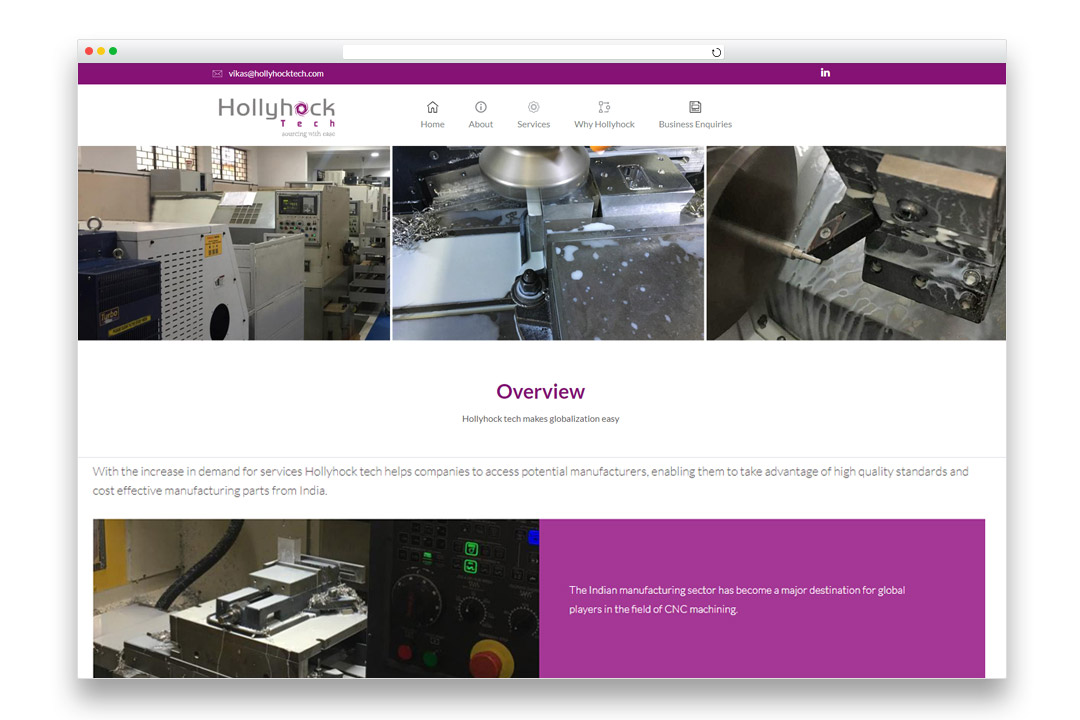The image size is (1080, 720).
Task: Open the vise and control panel photo
Action: click(x=316, y=598)
